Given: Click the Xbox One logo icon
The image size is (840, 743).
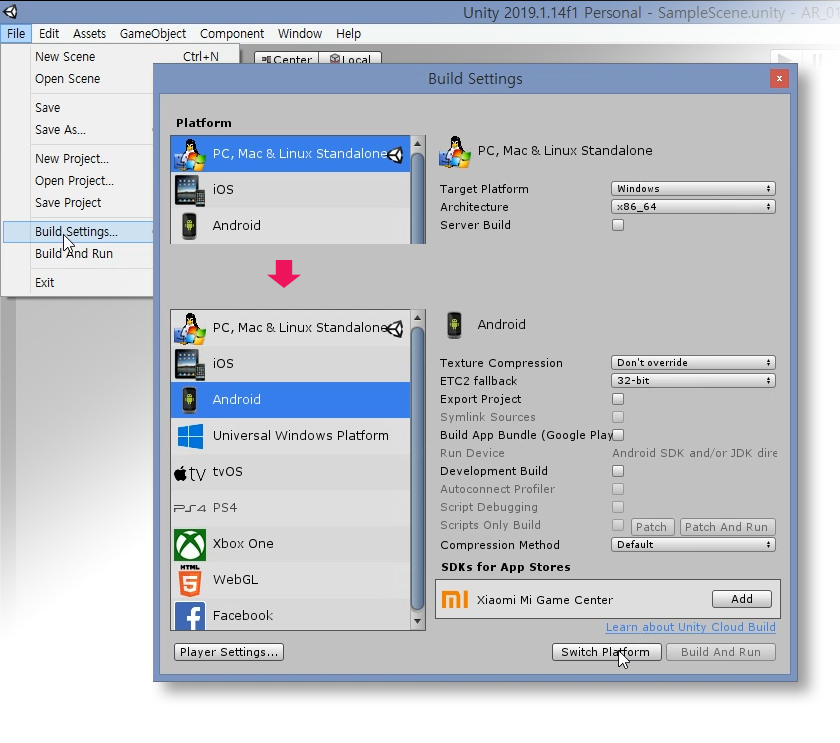Looking at the screenshot, I should click(x=190, y=545).
